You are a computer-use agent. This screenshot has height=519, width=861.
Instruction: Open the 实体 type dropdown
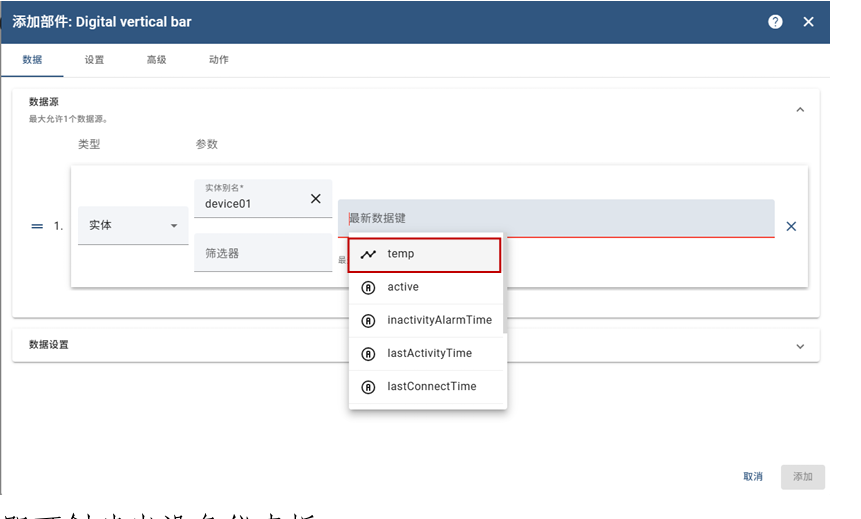point(133,225)
